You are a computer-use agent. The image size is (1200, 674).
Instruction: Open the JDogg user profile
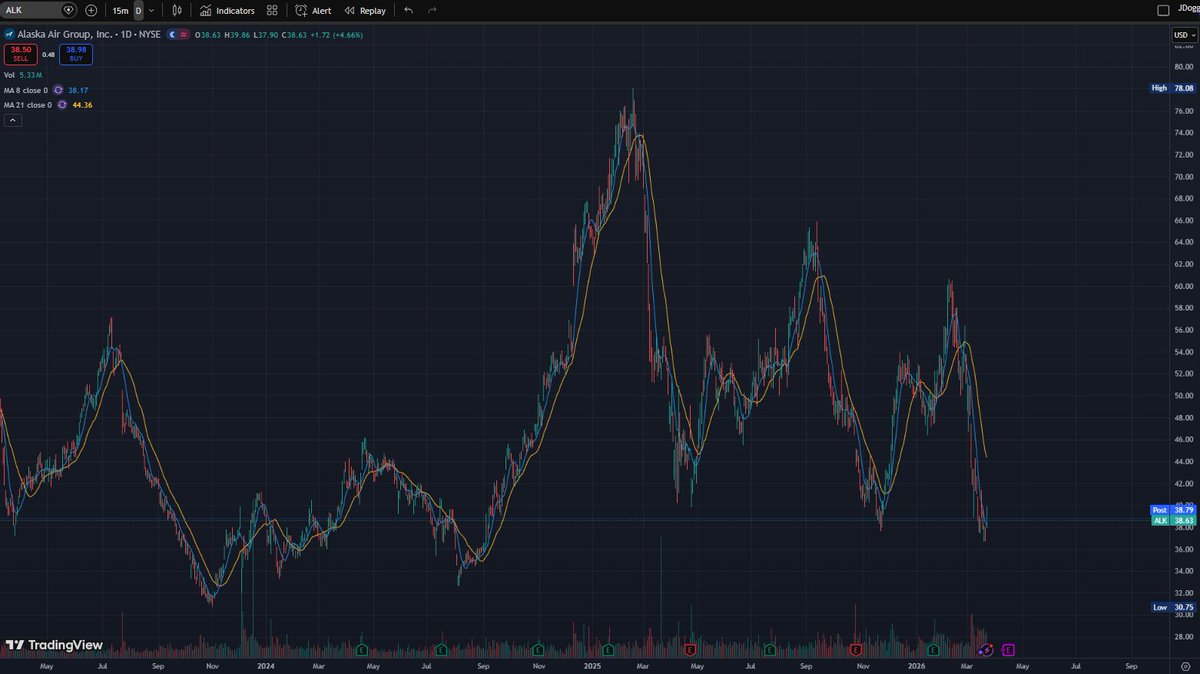coord(1188,10)
